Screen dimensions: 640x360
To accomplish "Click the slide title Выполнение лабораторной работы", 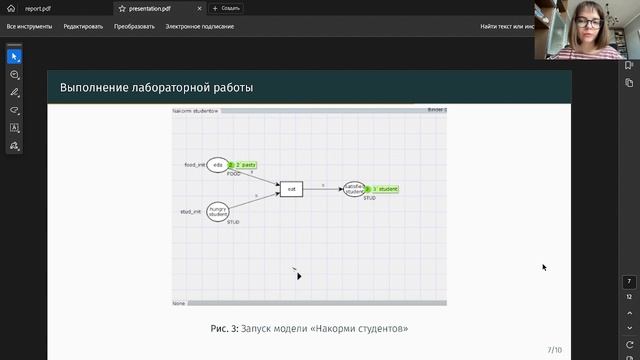I will click(156, 88).
